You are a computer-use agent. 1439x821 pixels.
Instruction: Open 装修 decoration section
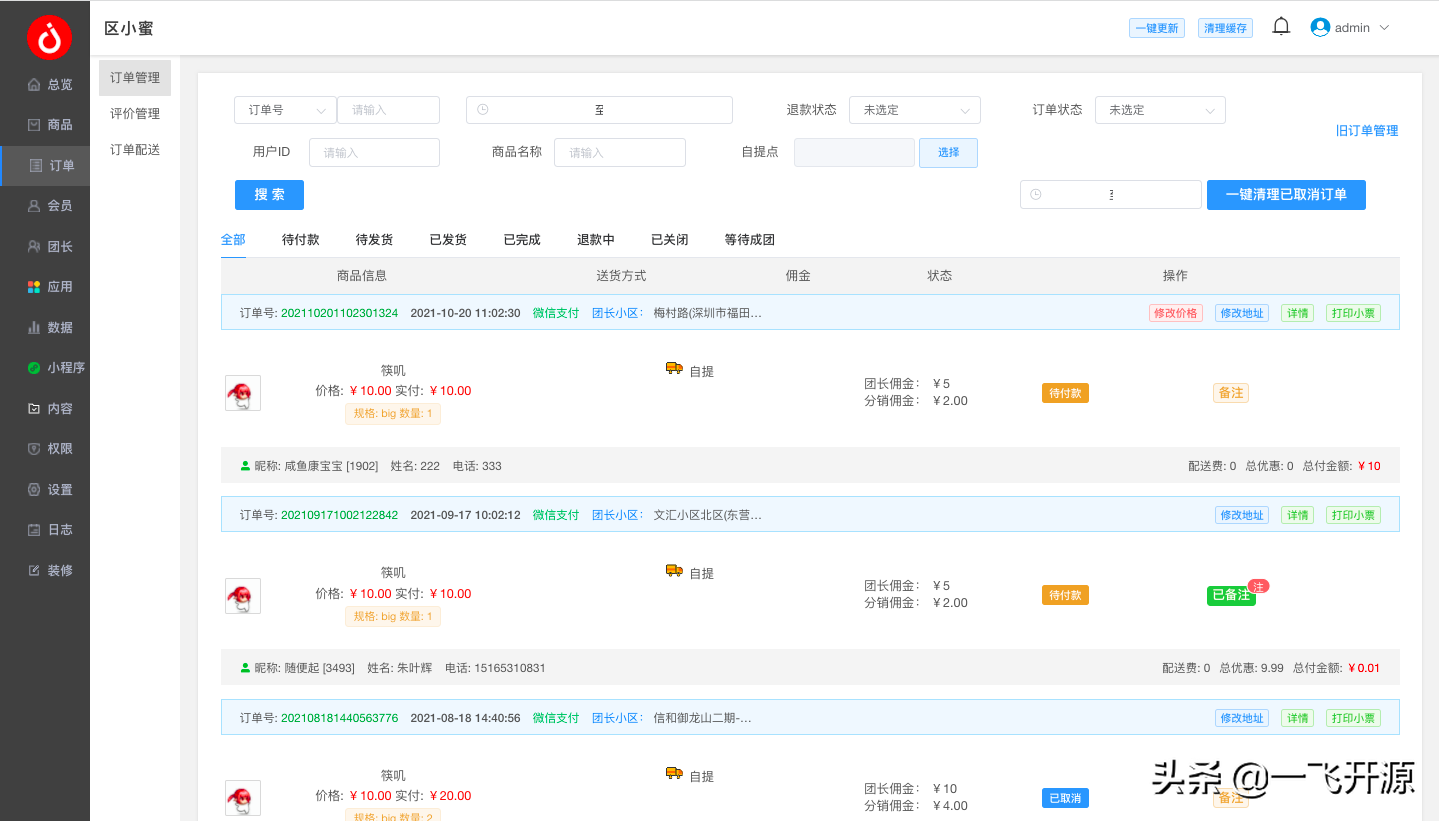pos(50,571)
